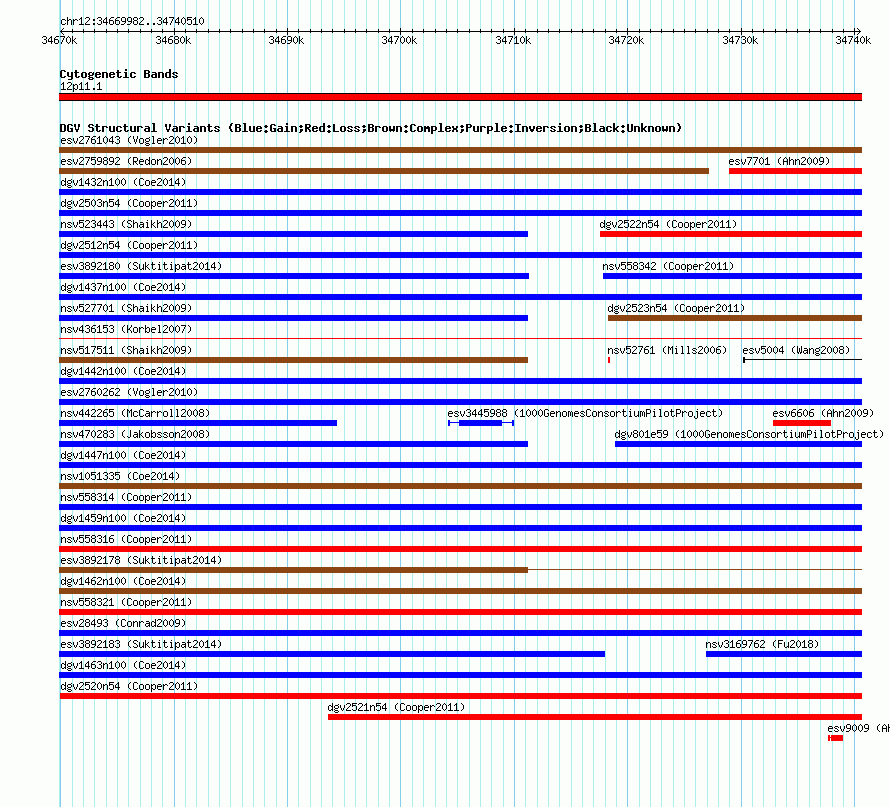Click the 34700k ruler tick label
Screen dimensions: 890x807
pyautogui.click(x=399, y=40)
